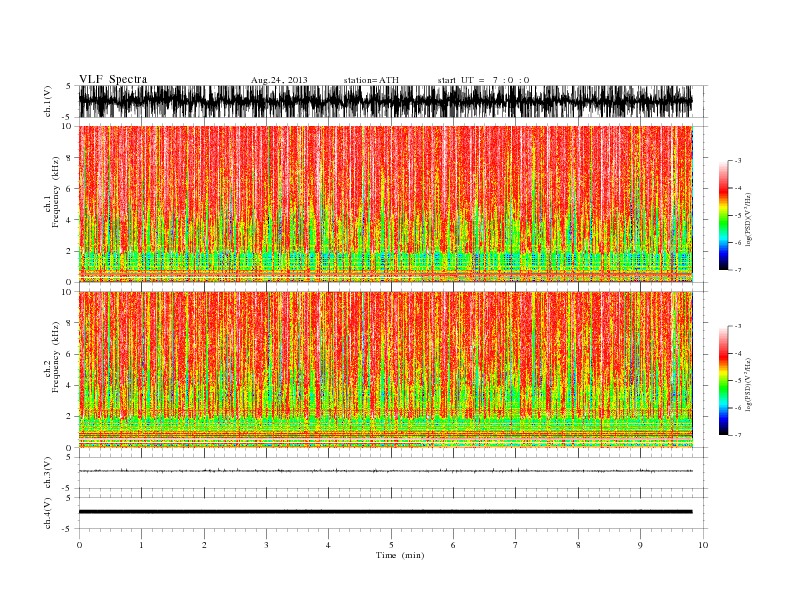Click the time axis tick label '2'

[x=204, y=545]
